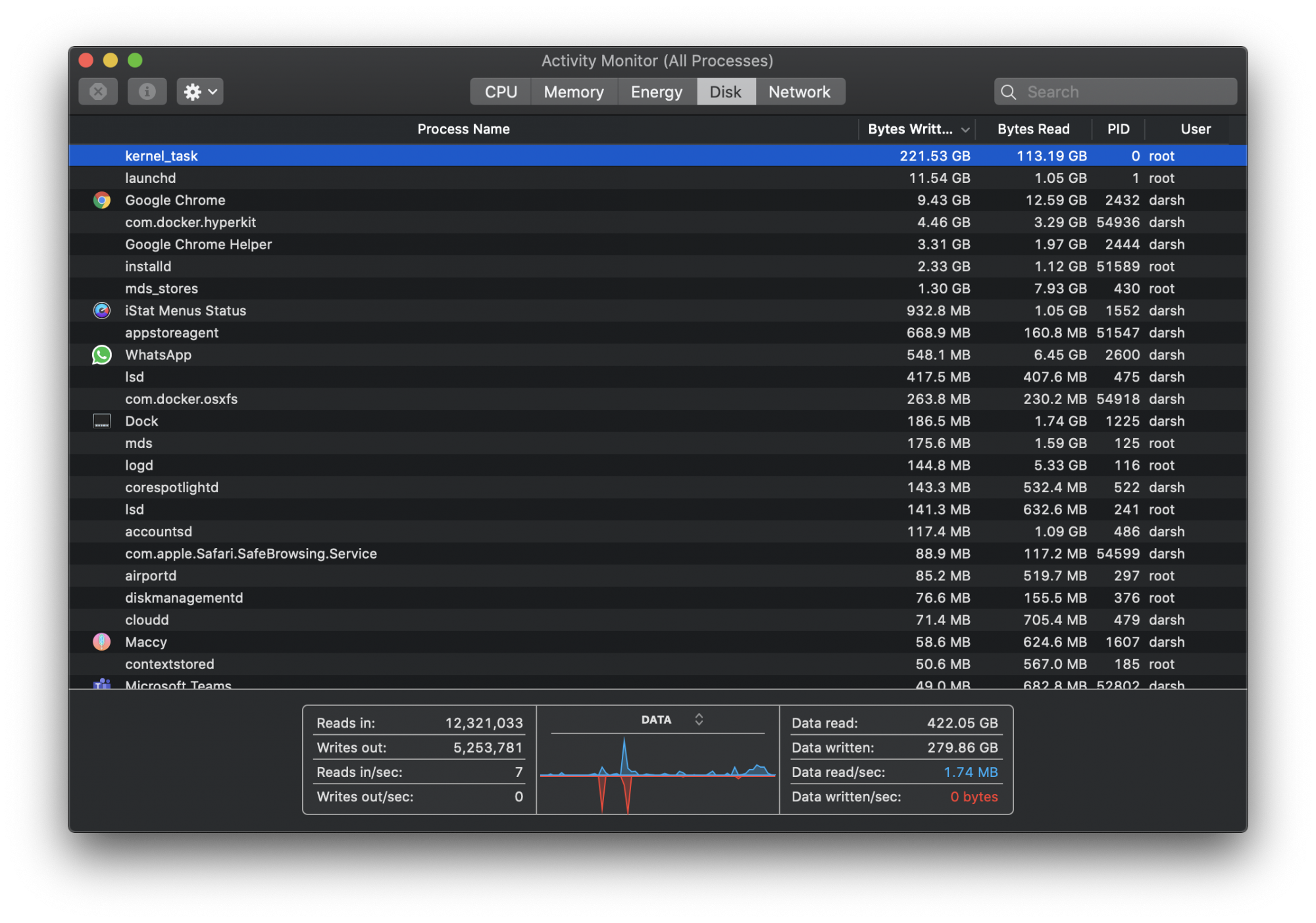Sort by Process Name column
Screen dimensions: 1316x923
pyautogui.click(x=463, y=129)
